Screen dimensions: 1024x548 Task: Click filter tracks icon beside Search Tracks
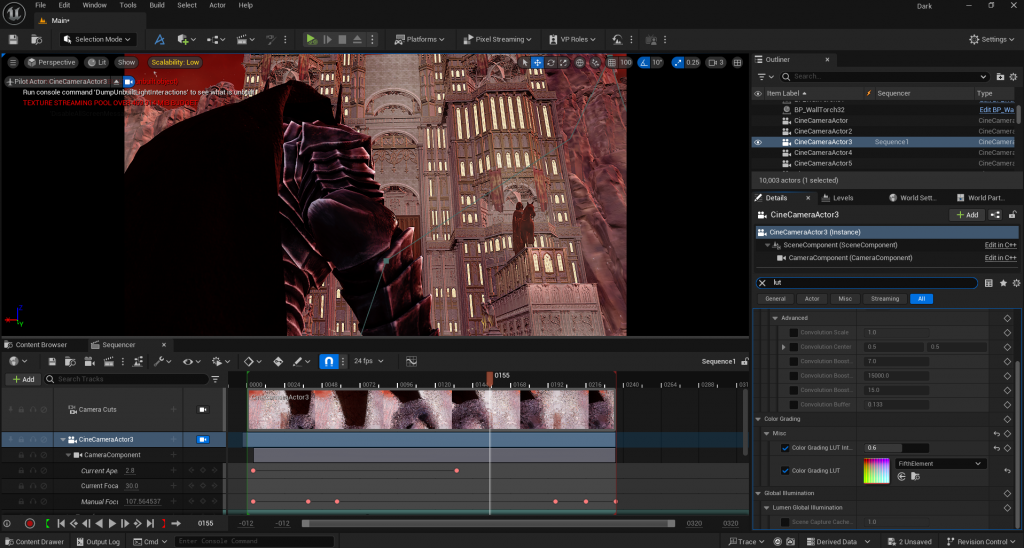(x=215, y=379)
